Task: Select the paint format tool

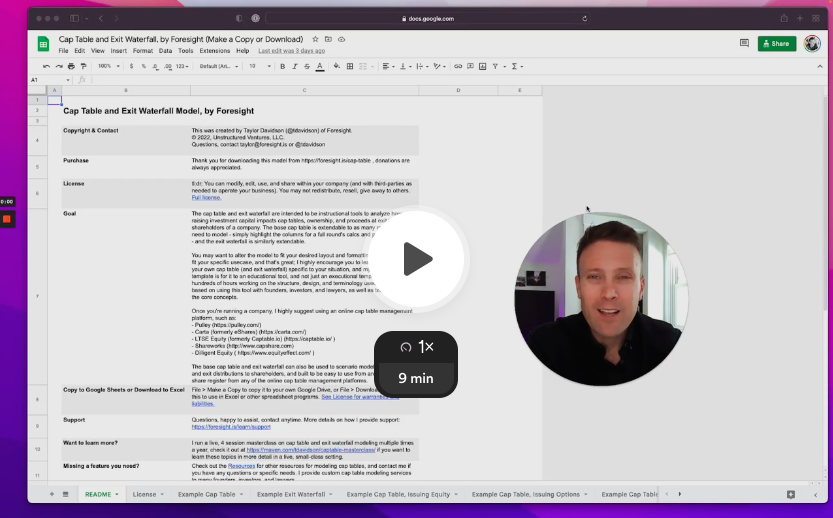Action: [x=83, y=66]
